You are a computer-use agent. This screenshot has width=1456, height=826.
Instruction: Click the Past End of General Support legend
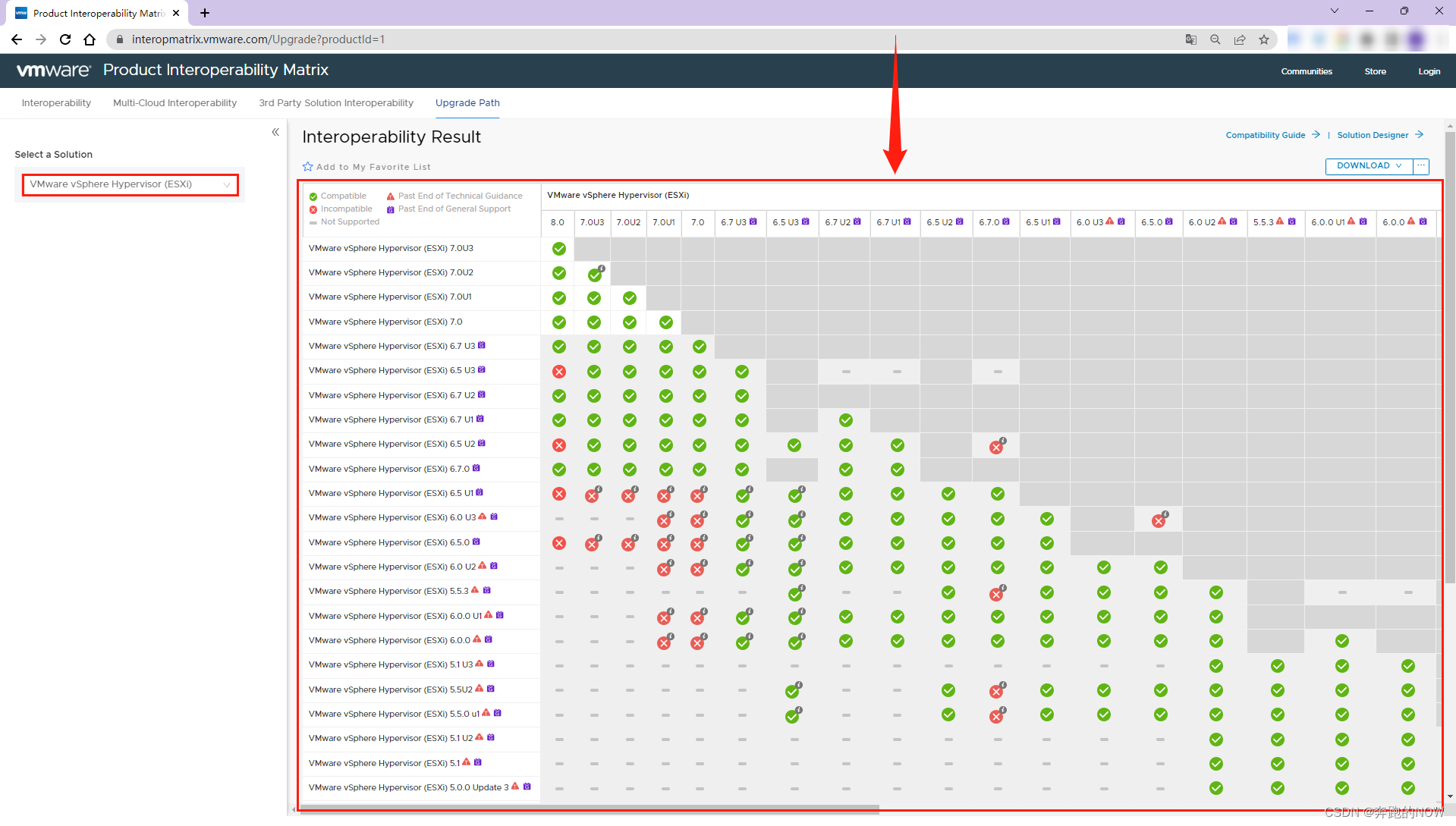point(448,209)
